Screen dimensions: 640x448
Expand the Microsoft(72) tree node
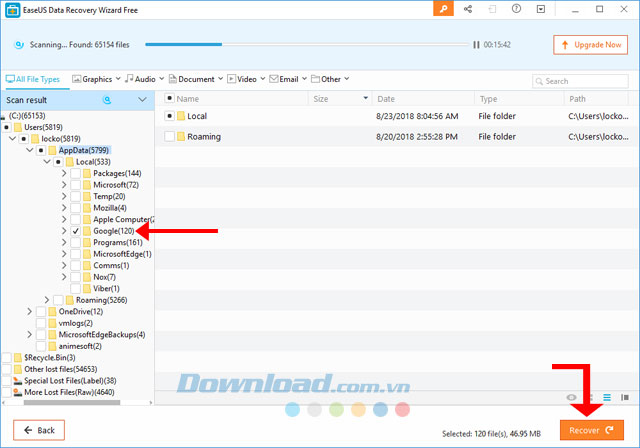click(x=64, y=185)
